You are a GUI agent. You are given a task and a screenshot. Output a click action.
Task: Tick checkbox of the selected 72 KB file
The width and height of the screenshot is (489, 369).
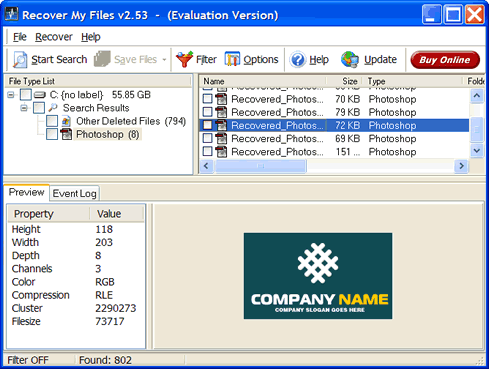(207, 125)
